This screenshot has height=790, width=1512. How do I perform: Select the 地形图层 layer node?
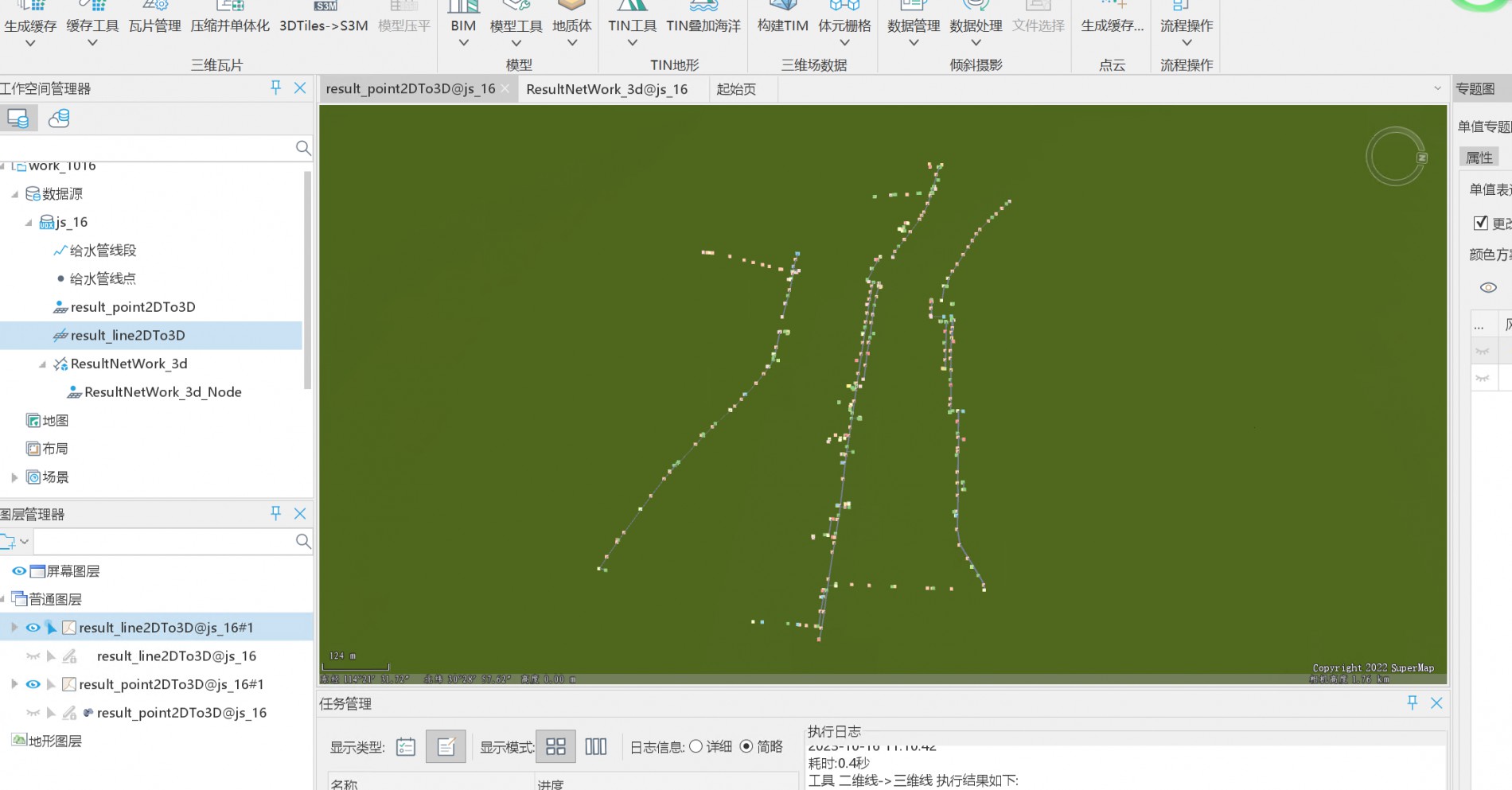[55, 741]
